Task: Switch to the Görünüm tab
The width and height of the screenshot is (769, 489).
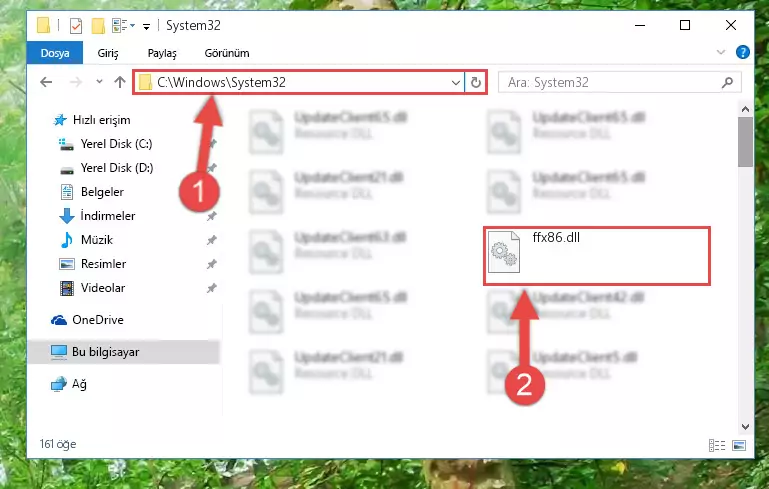Action: click(x=227, y=53)
